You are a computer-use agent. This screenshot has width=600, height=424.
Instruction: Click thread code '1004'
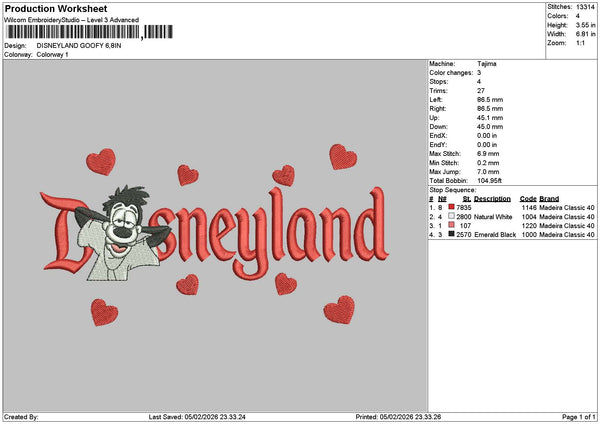coord(529,217)
